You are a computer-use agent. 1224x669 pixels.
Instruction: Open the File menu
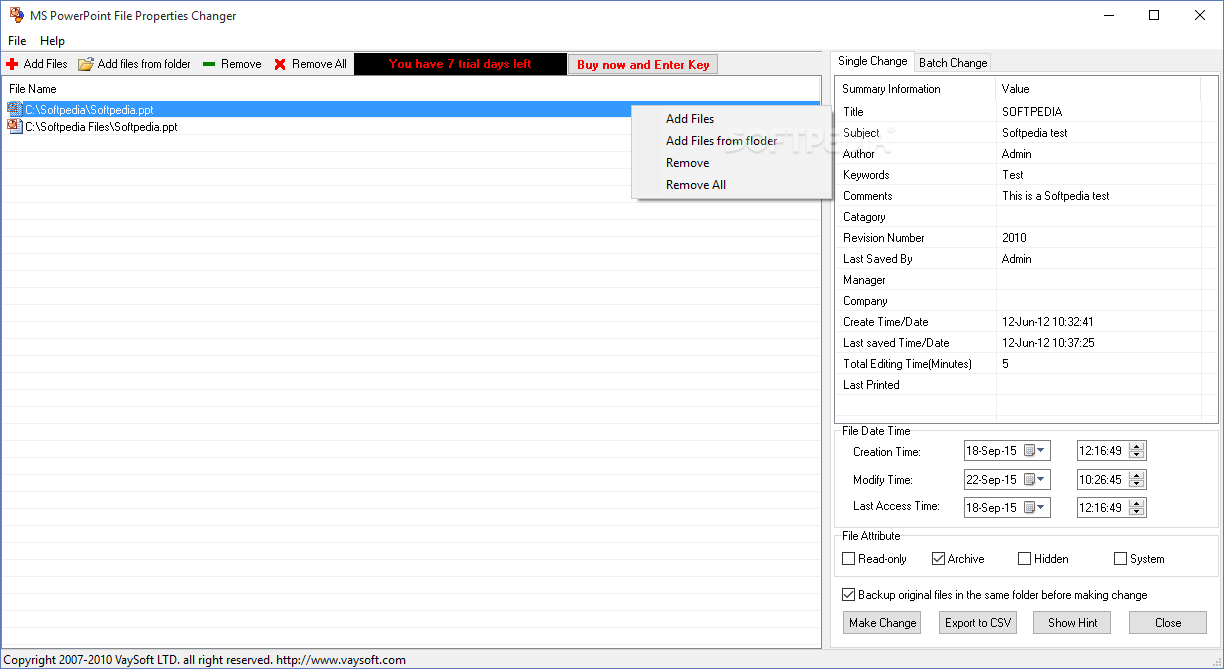coord(17,41)
